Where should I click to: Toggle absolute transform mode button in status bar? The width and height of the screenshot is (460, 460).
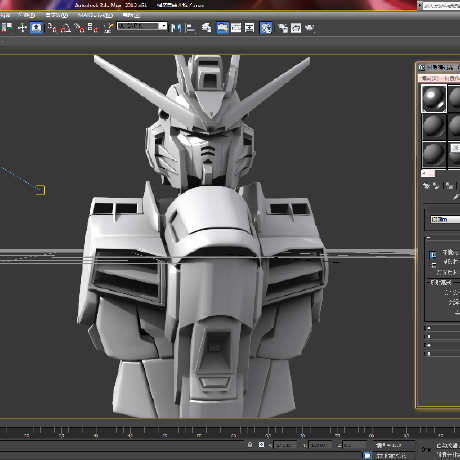tap(261, 445)
